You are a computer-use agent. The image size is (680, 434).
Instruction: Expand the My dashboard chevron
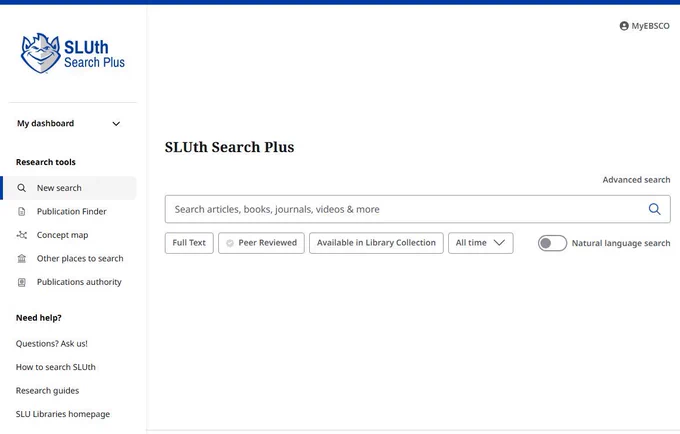point(116,124)
